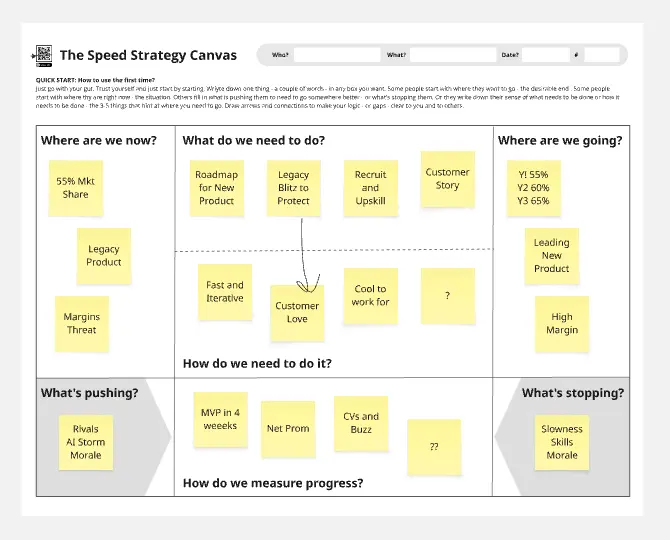This screenshot has height=540, width=670.
Task: Click the Who? input field
Action: [337, 55]
